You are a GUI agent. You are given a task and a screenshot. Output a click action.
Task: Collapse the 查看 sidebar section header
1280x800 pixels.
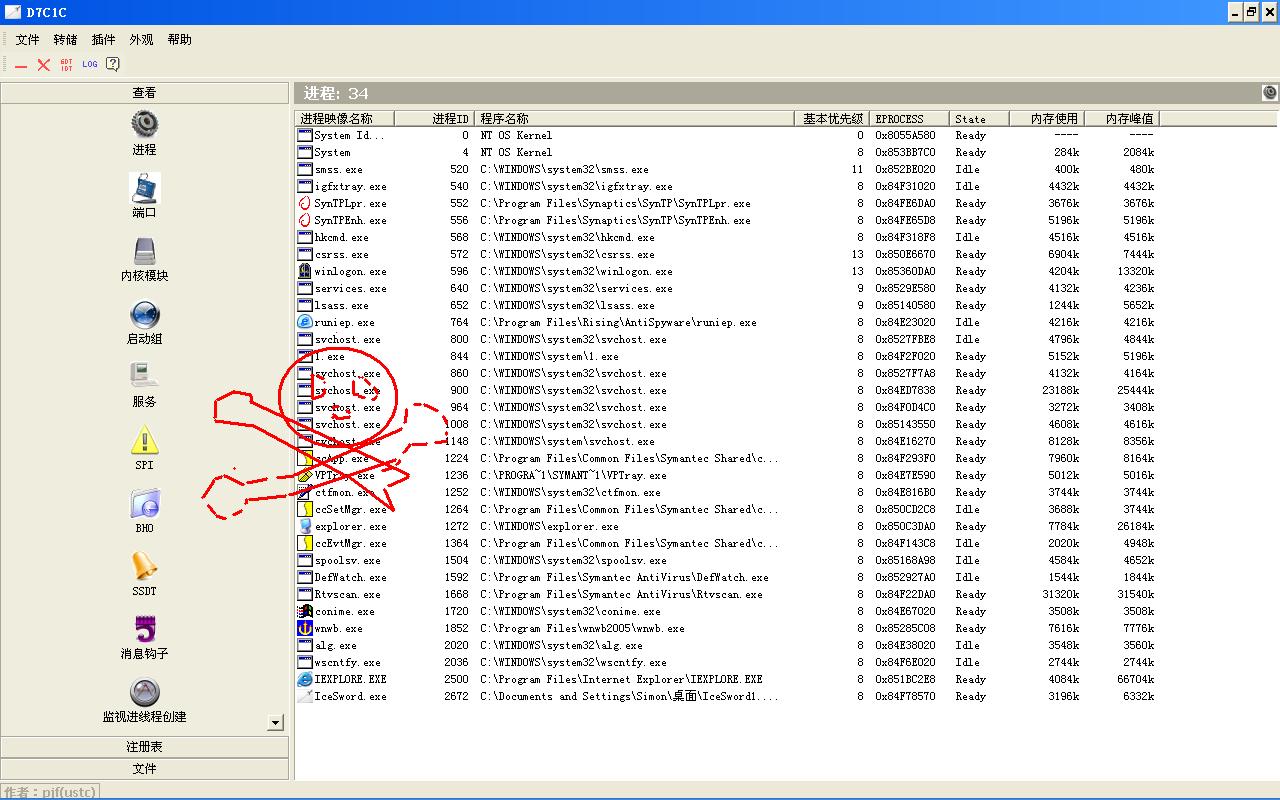point(145,93)
